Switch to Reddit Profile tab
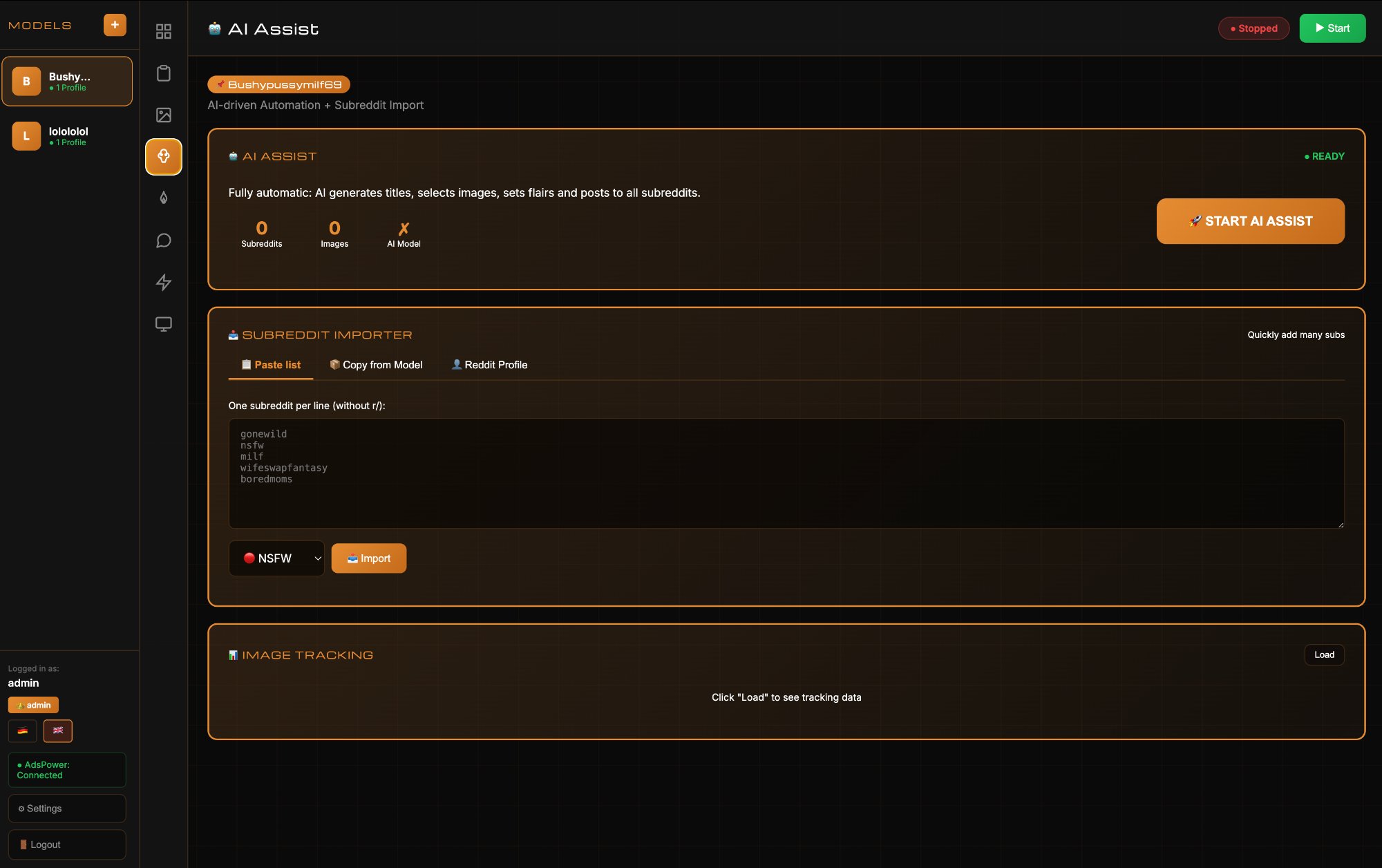1382x868 pixels. click(489, 365)
